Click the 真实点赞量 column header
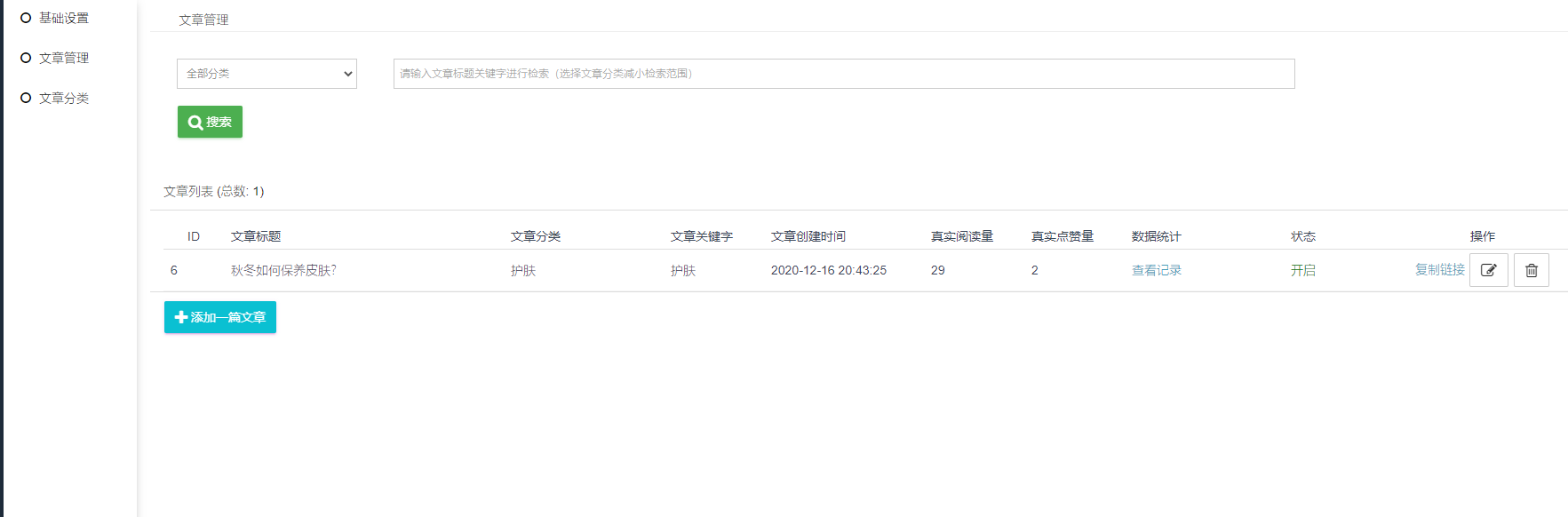 [1062, 236]
